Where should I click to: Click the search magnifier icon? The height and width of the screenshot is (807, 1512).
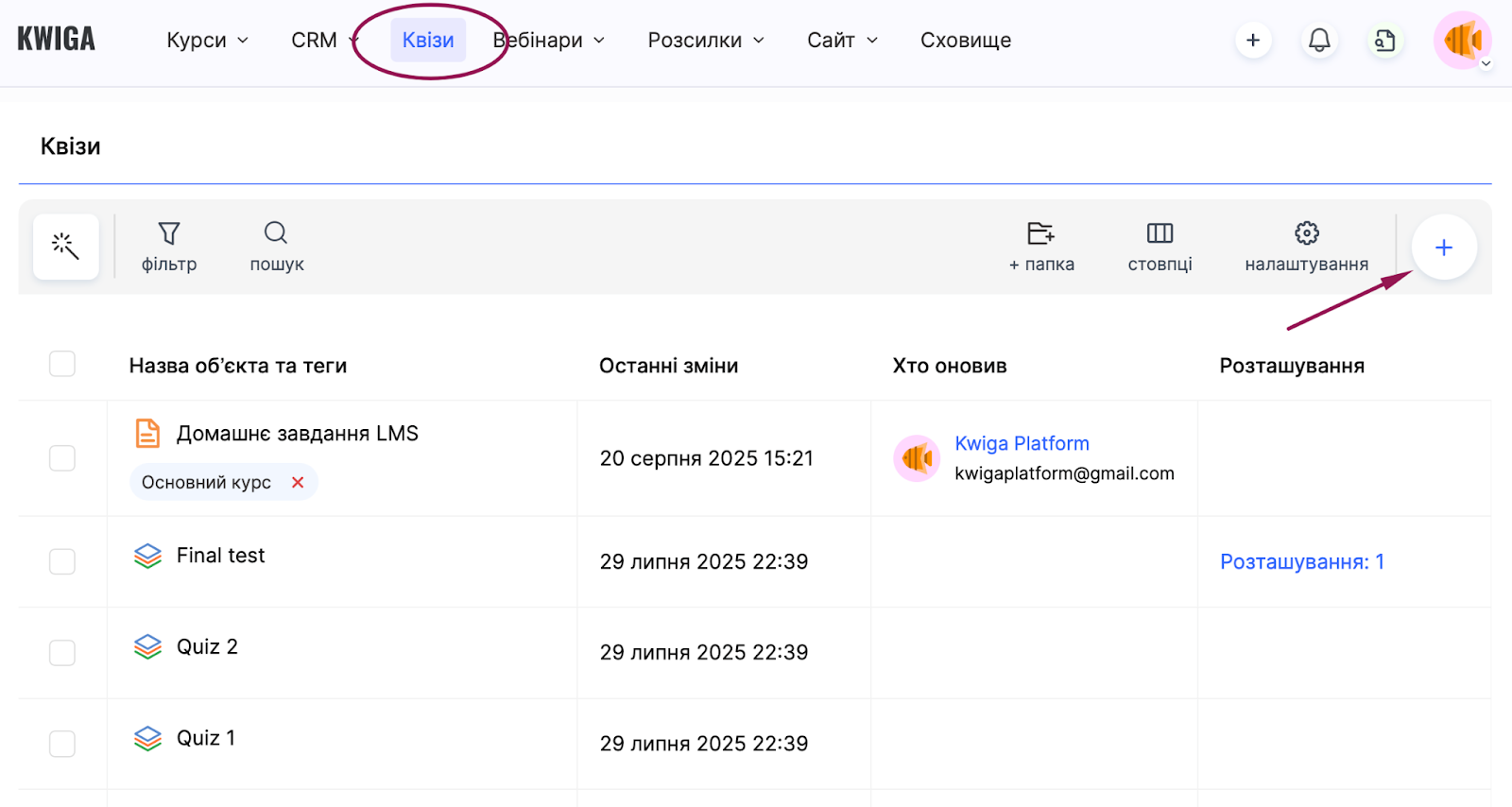coord(276,233)
